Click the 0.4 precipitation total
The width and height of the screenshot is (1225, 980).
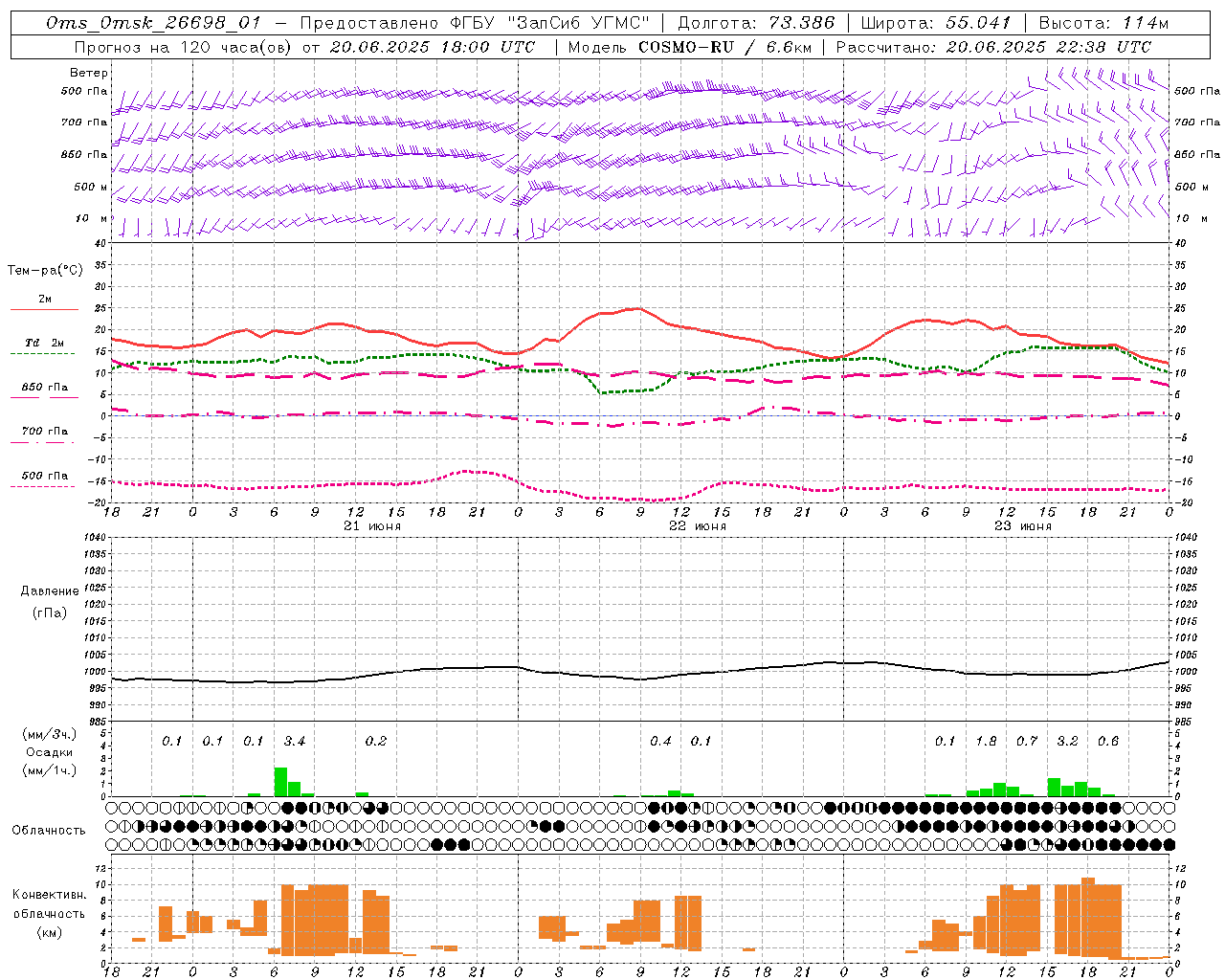660,742
